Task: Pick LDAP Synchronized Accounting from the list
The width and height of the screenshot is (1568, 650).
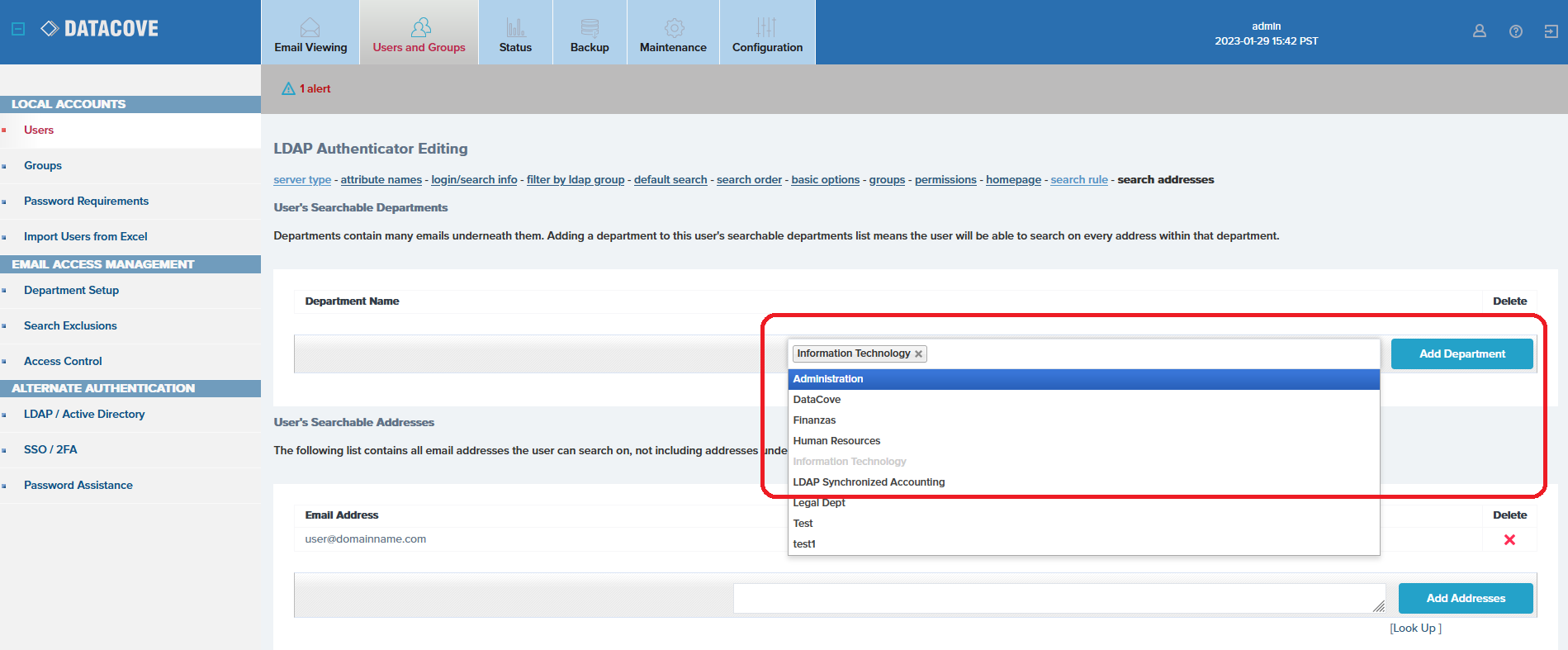Action: click(x=869, y=482)
